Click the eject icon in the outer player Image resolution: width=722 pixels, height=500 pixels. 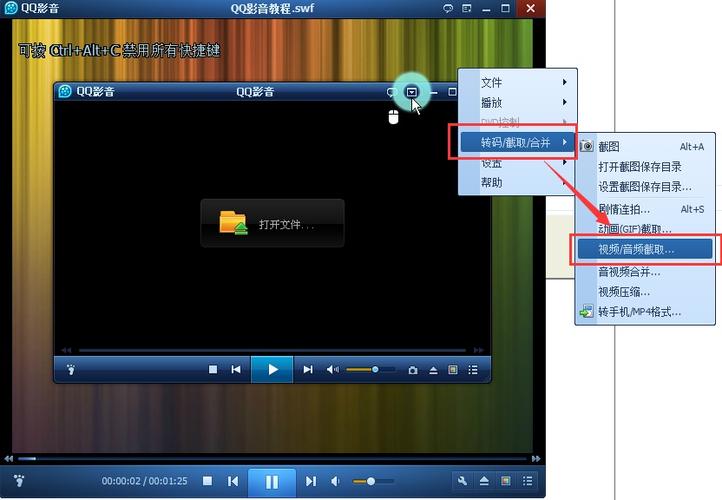coord(484,481)
